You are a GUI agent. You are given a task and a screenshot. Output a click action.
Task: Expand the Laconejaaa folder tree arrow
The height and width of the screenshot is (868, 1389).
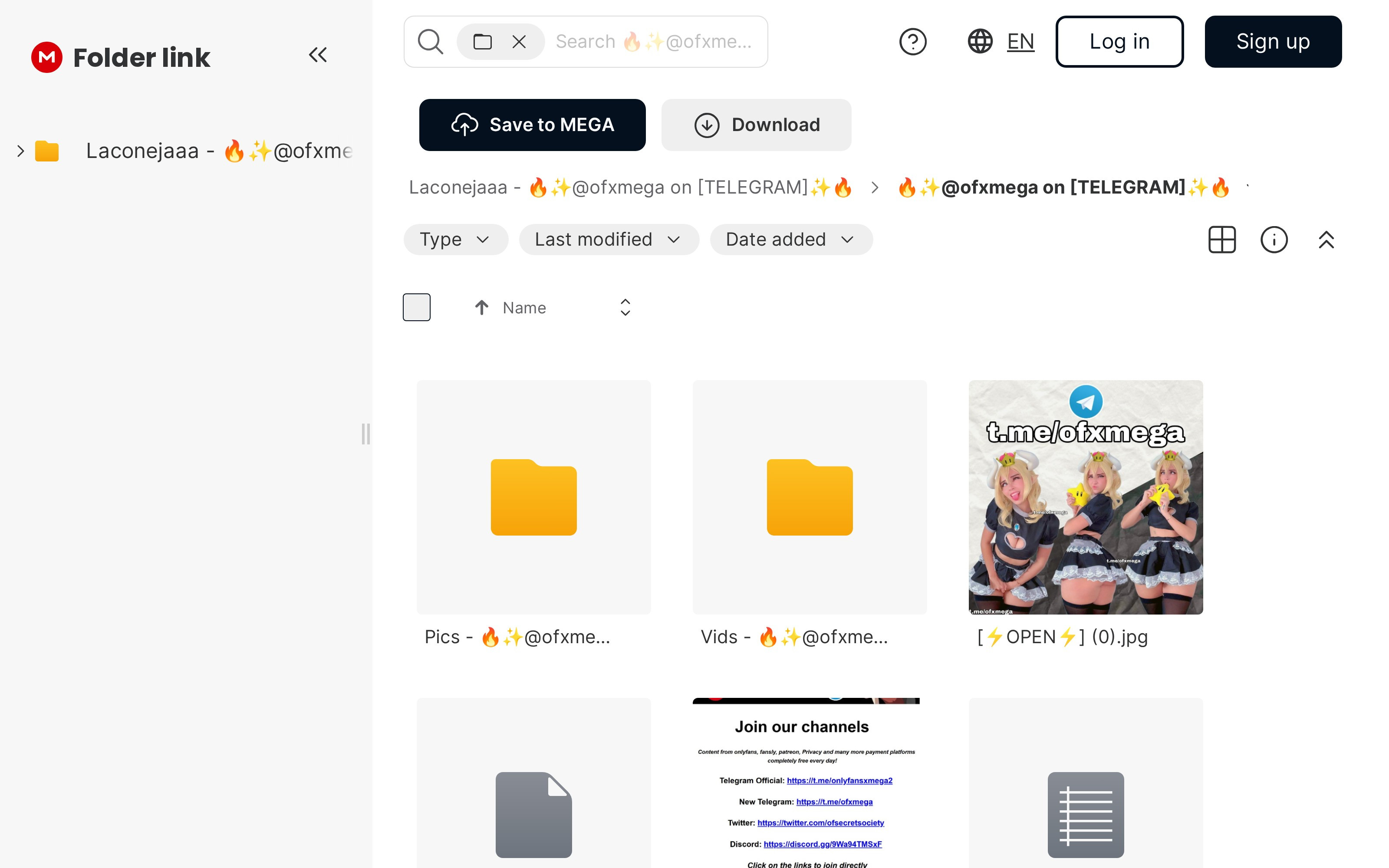pyautogui.click(x=21, y=151)
